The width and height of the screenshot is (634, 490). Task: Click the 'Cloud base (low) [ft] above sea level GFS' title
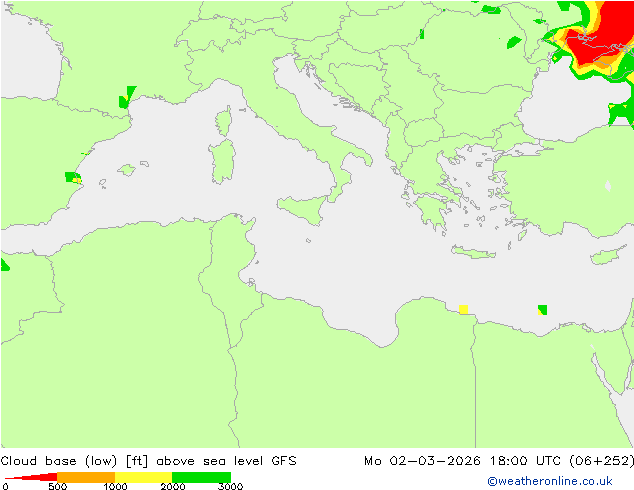pyautogui.click(x=148, y=461)
